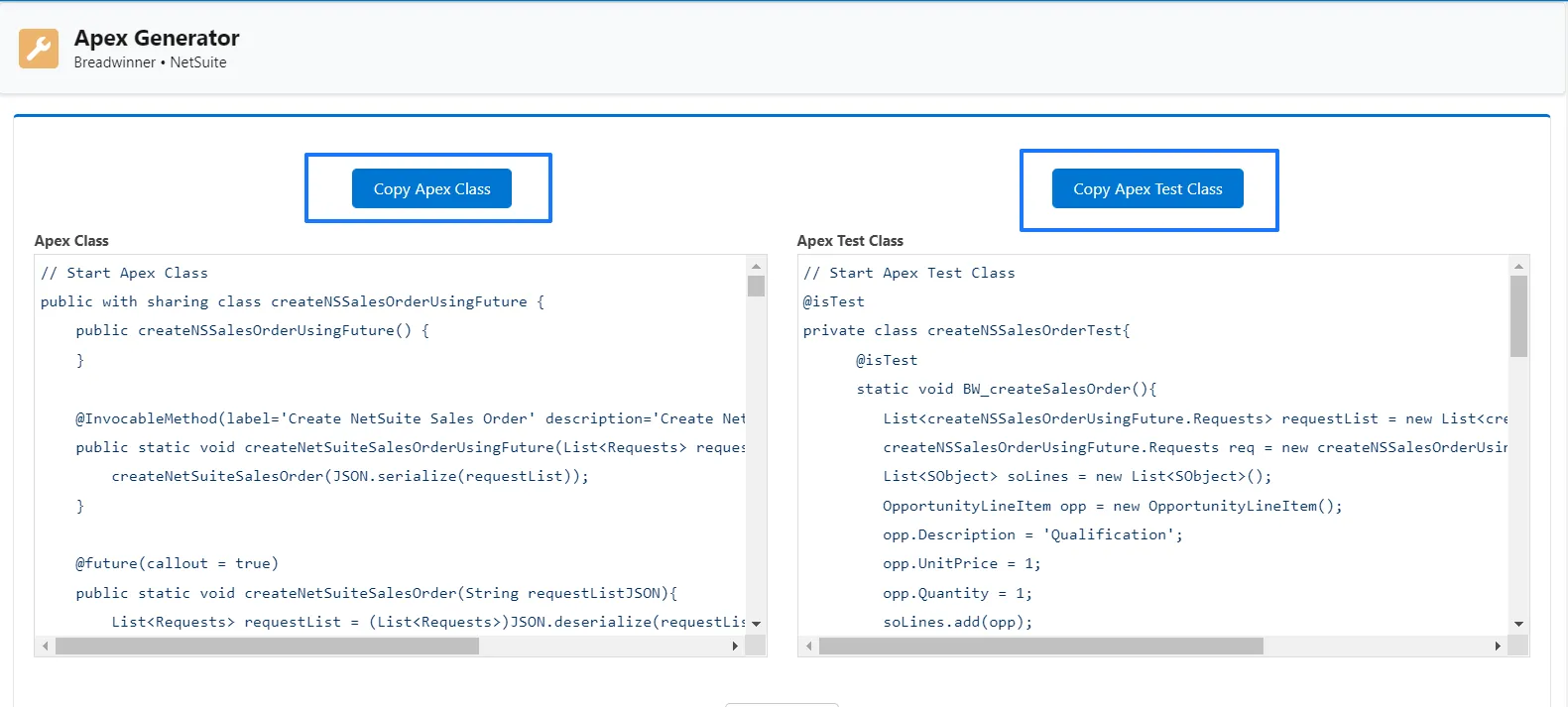The width and height of the screenshot is (1568, 707).
Task: Click the up arrow of Apex Test Class vertical scrollbar
Action: [x=1518, y=266]
